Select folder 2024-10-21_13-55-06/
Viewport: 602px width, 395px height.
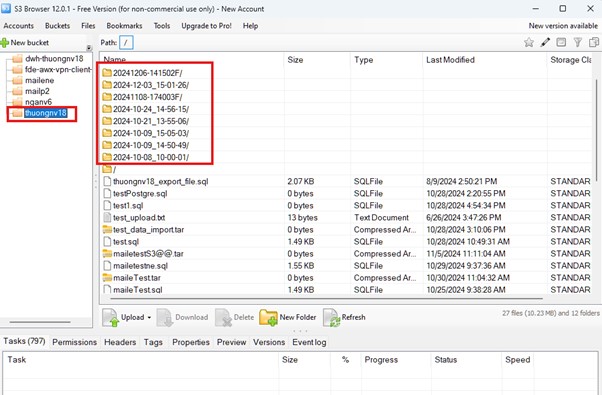point(151,121)
